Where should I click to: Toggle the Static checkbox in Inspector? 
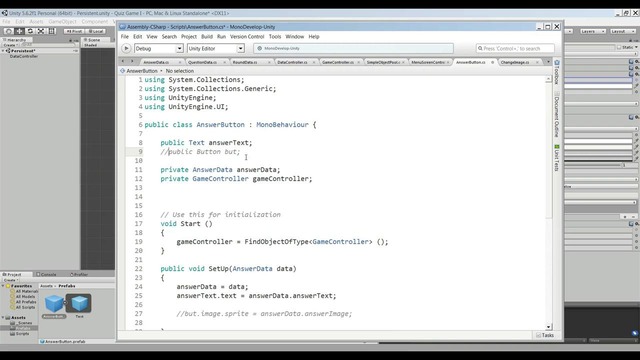[x=619, y=47]
